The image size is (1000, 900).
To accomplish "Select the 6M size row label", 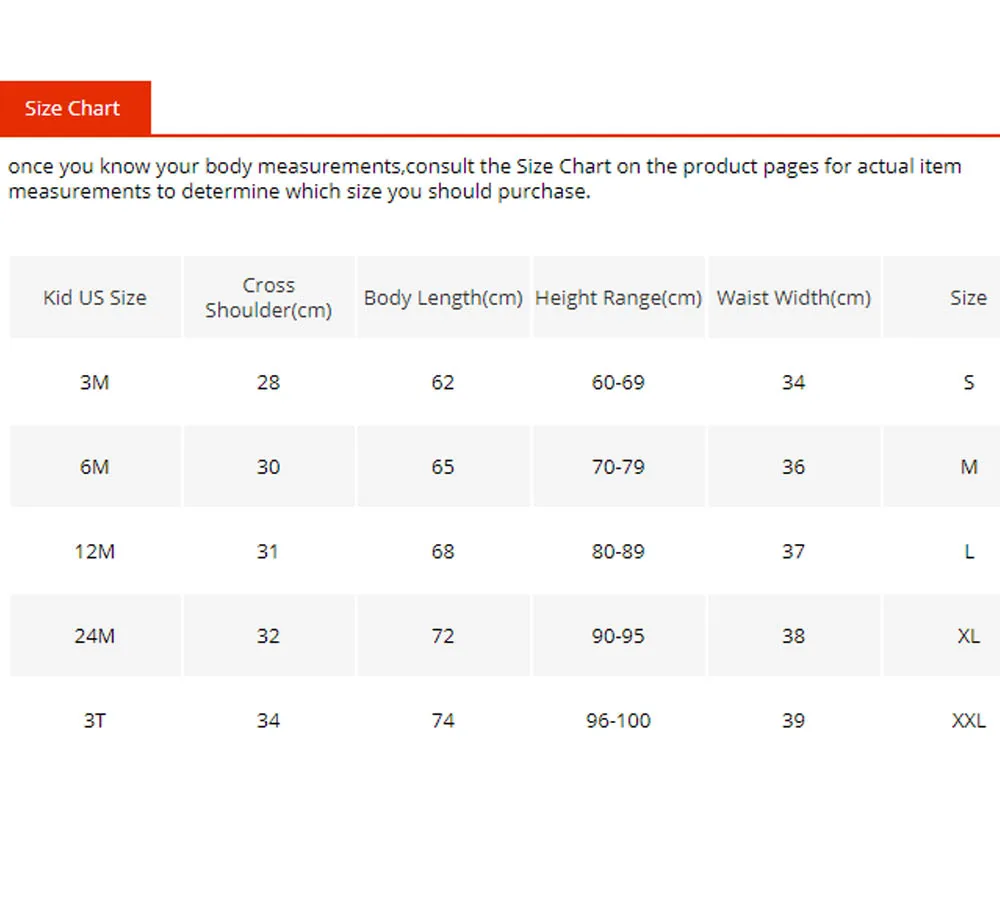I will pos(95,467).
